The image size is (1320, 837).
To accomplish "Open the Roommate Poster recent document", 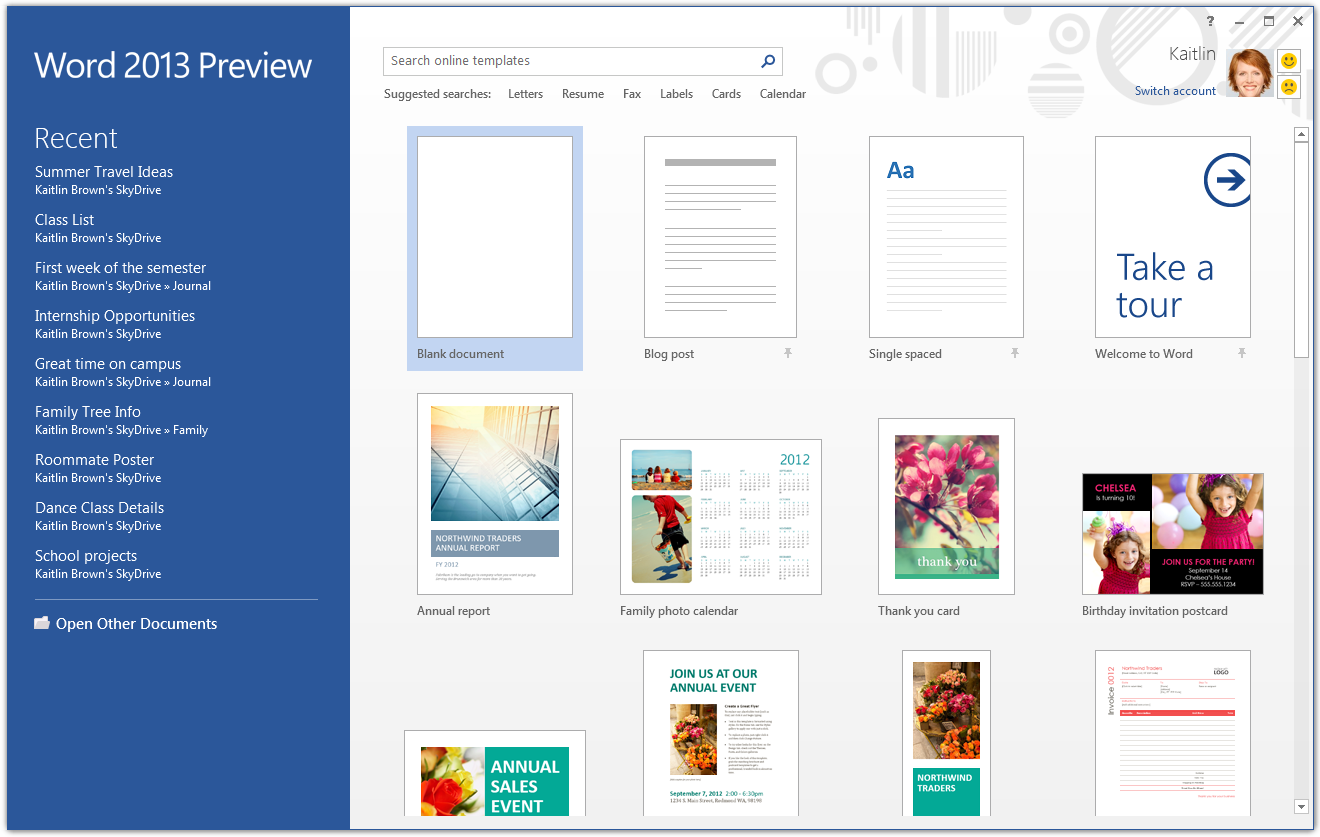I will click(x=95, y=460).
